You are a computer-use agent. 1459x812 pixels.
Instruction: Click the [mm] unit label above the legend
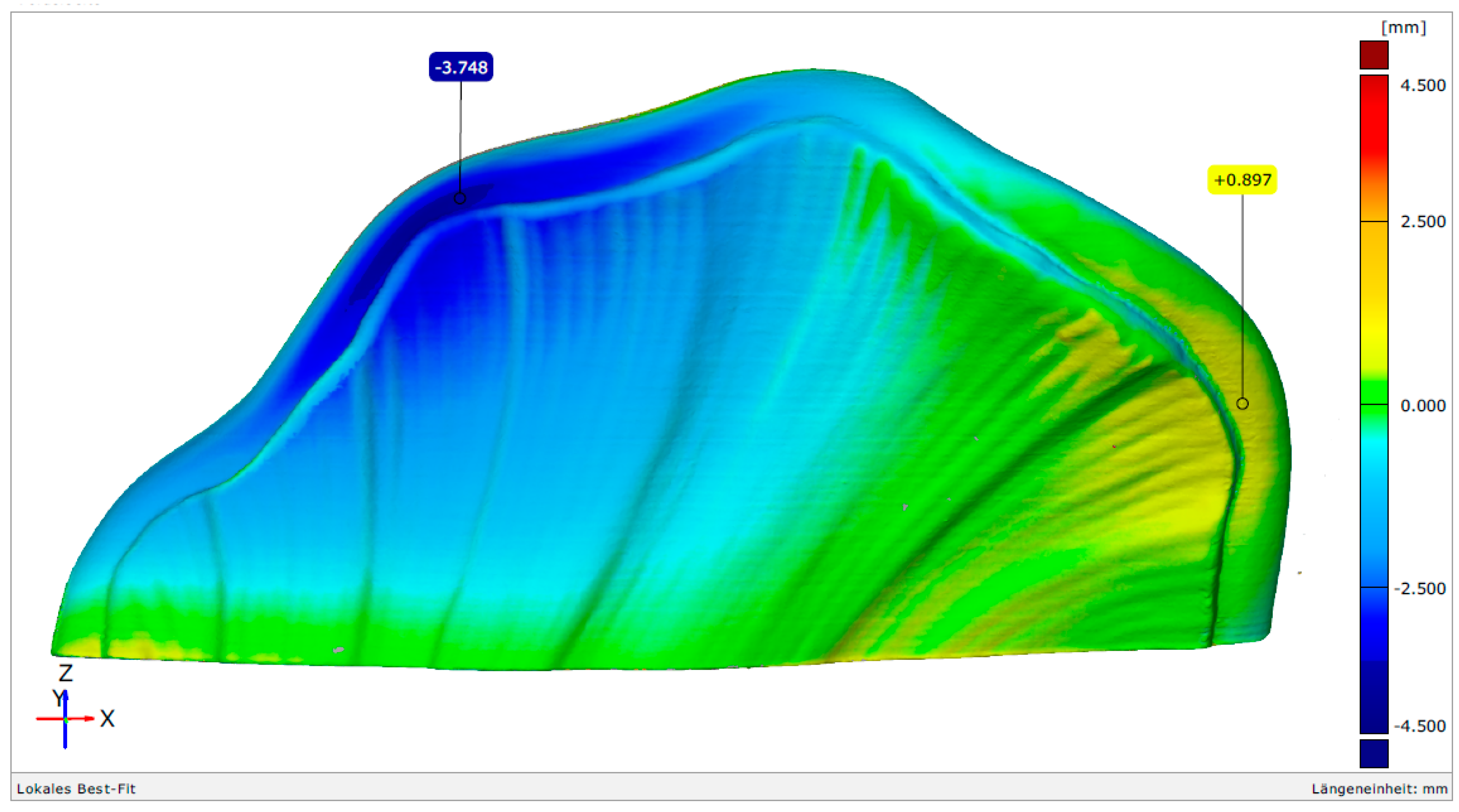(1403, 27)
